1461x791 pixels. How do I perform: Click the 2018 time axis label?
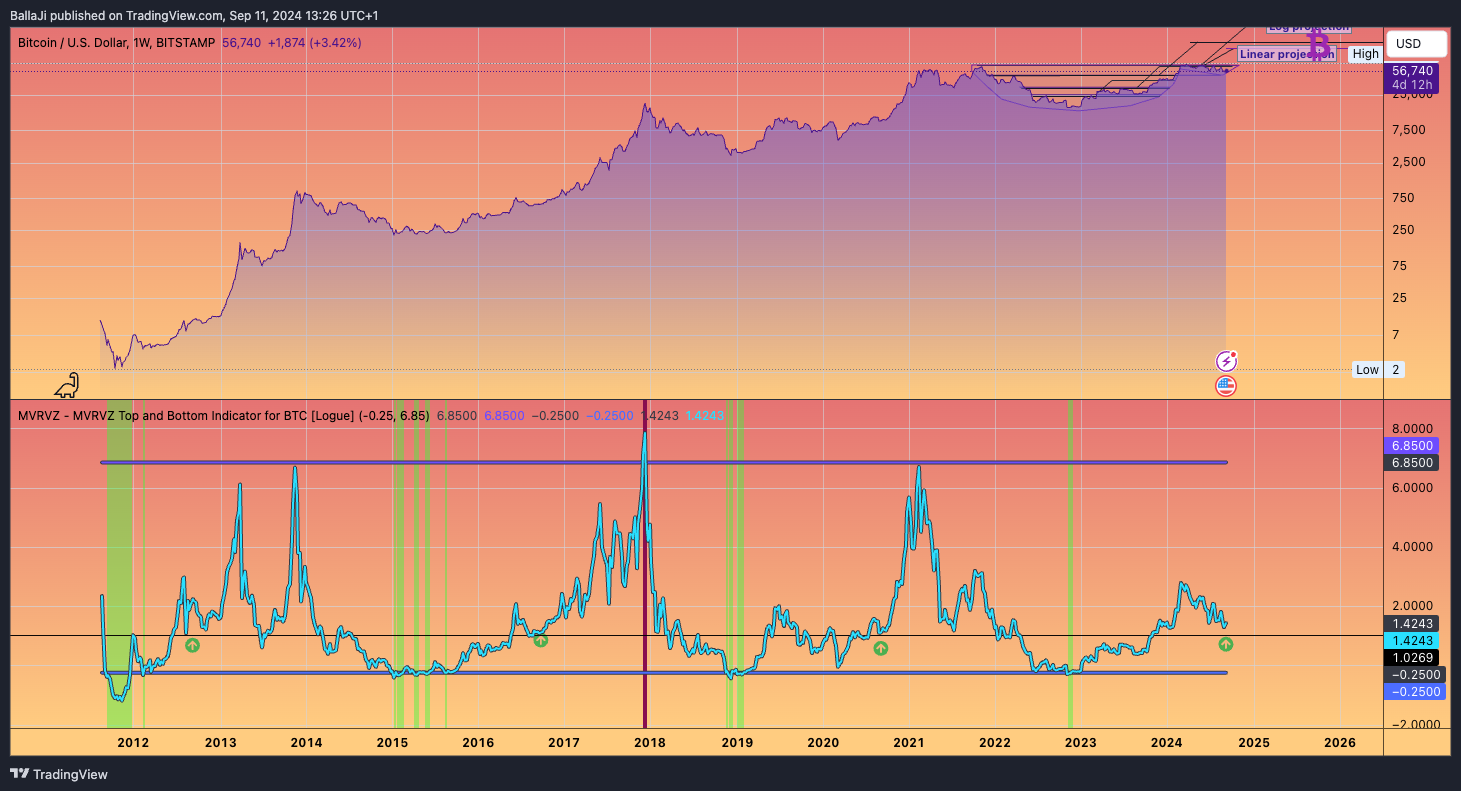click(x=650, y=743)
